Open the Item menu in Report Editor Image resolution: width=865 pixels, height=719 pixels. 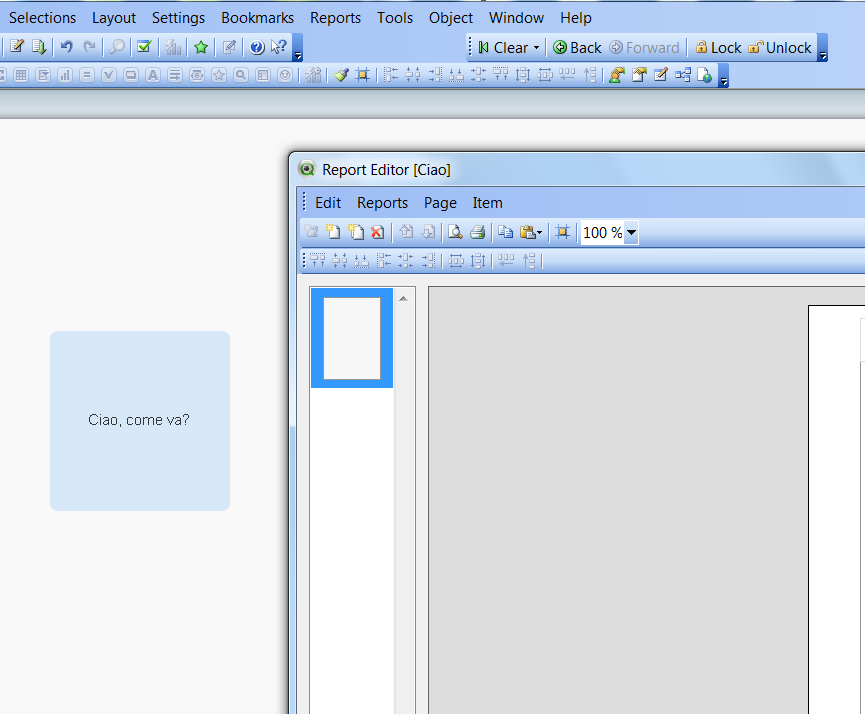(x=487, y=203)
